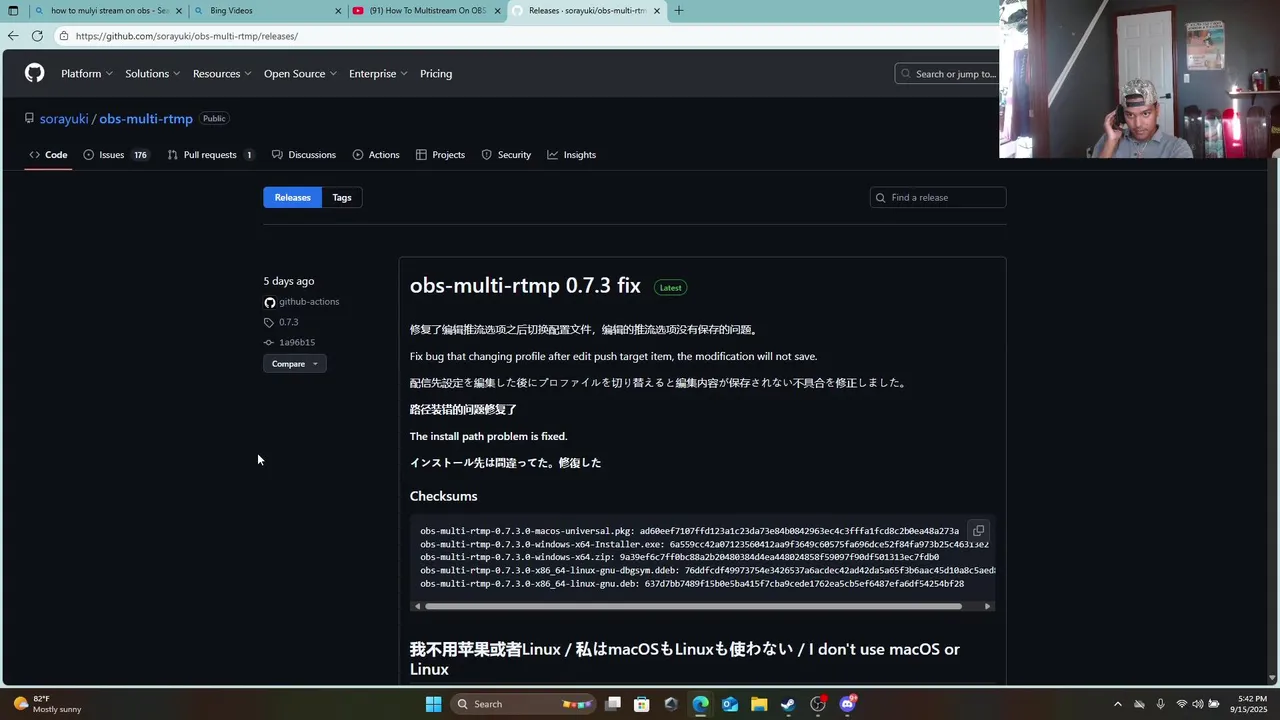Open the 1a96b15 commit link
Viewport: 1280px width, 720px height.
[297, 342]
